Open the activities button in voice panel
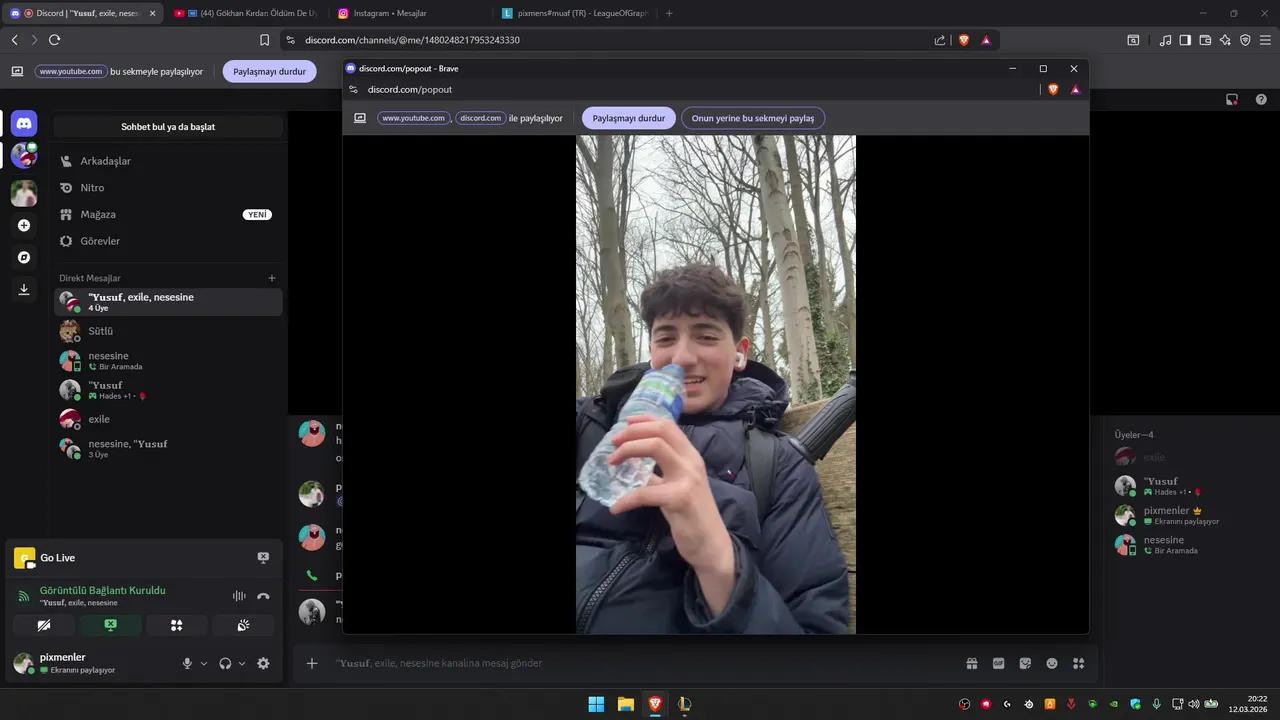1280x720 pixels. (176, 625)
